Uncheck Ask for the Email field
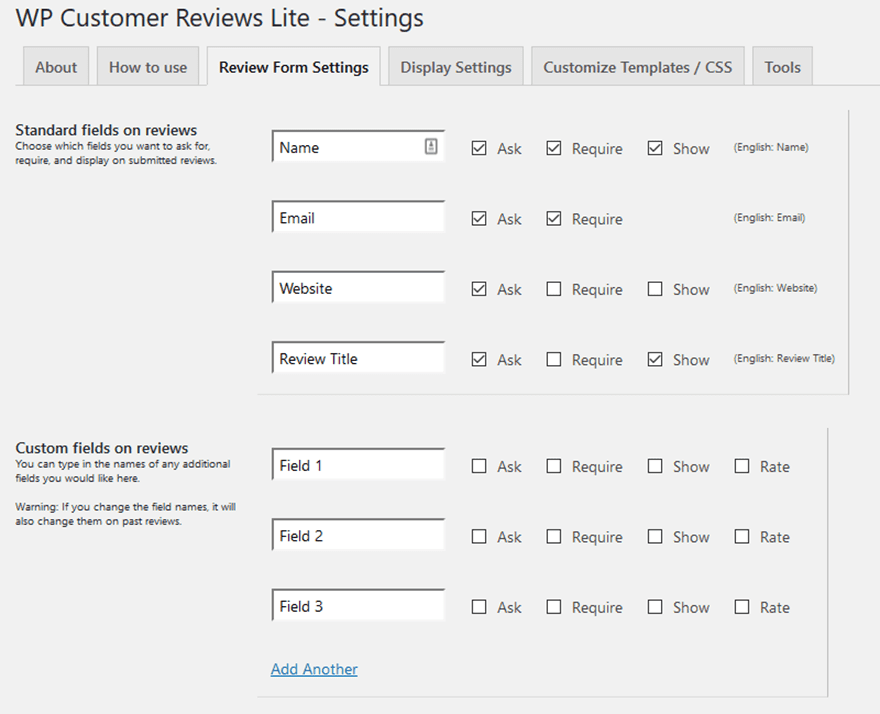Viewport: 880px width, 714px height. (x=479, y=218)
